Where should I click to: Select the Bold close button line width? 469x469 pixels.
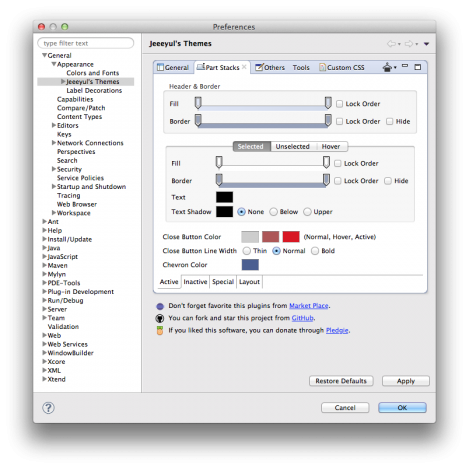pyautogui.click(x=315, y=251)
